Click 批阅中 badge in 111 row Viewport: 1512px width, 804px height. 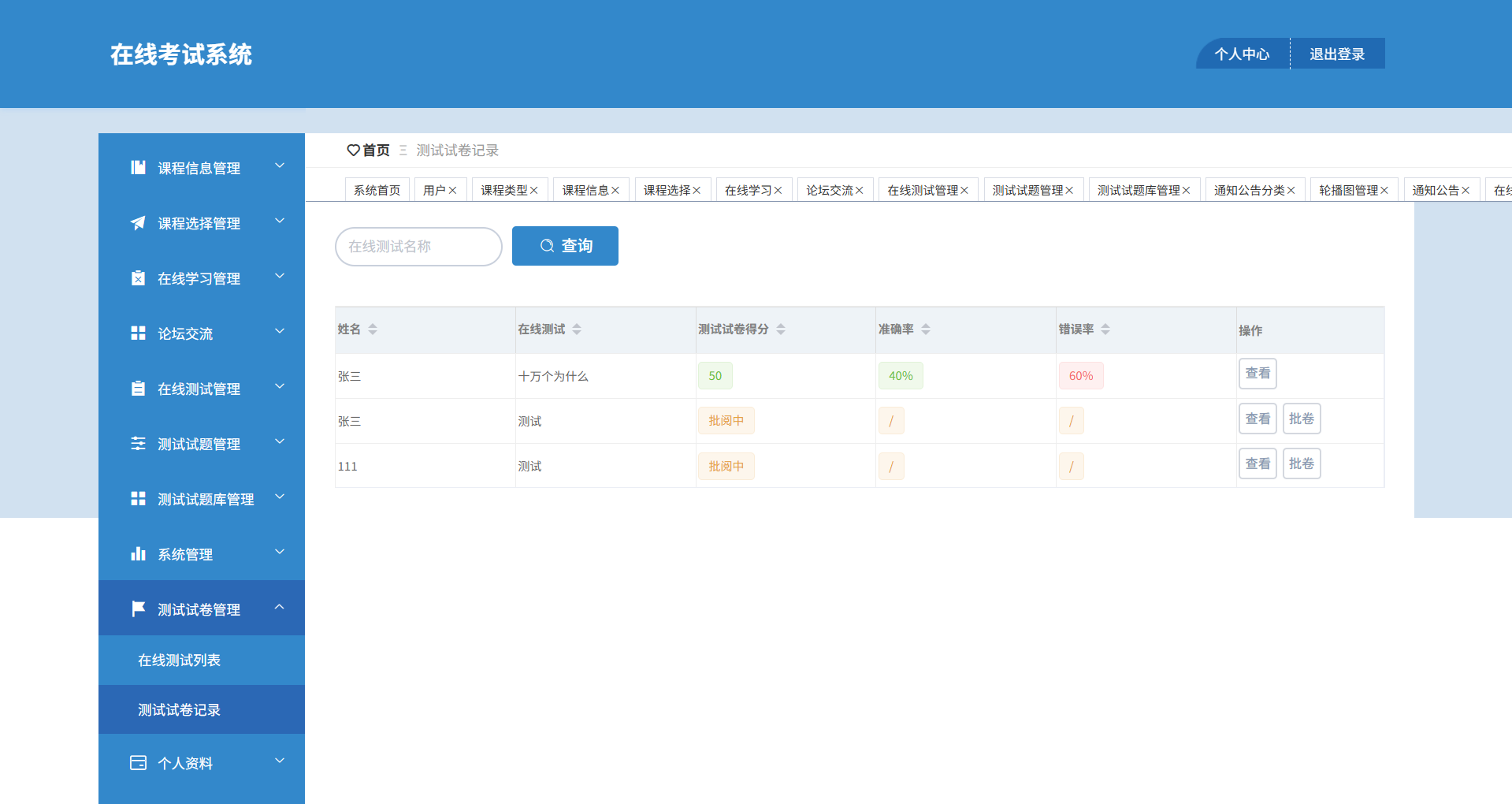pyautogui.click(x=726, y=466)
